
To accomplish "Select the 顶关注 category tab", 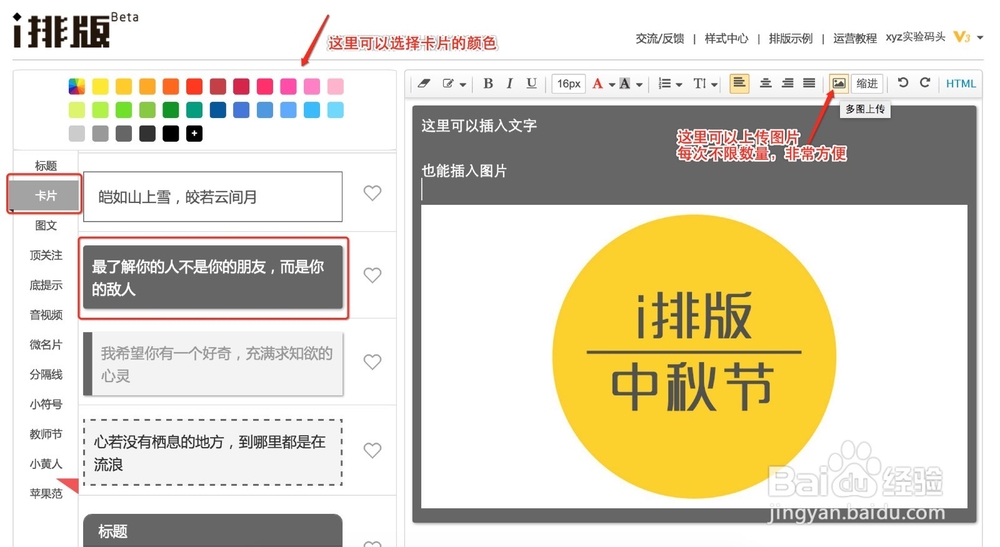I will 46,255.
